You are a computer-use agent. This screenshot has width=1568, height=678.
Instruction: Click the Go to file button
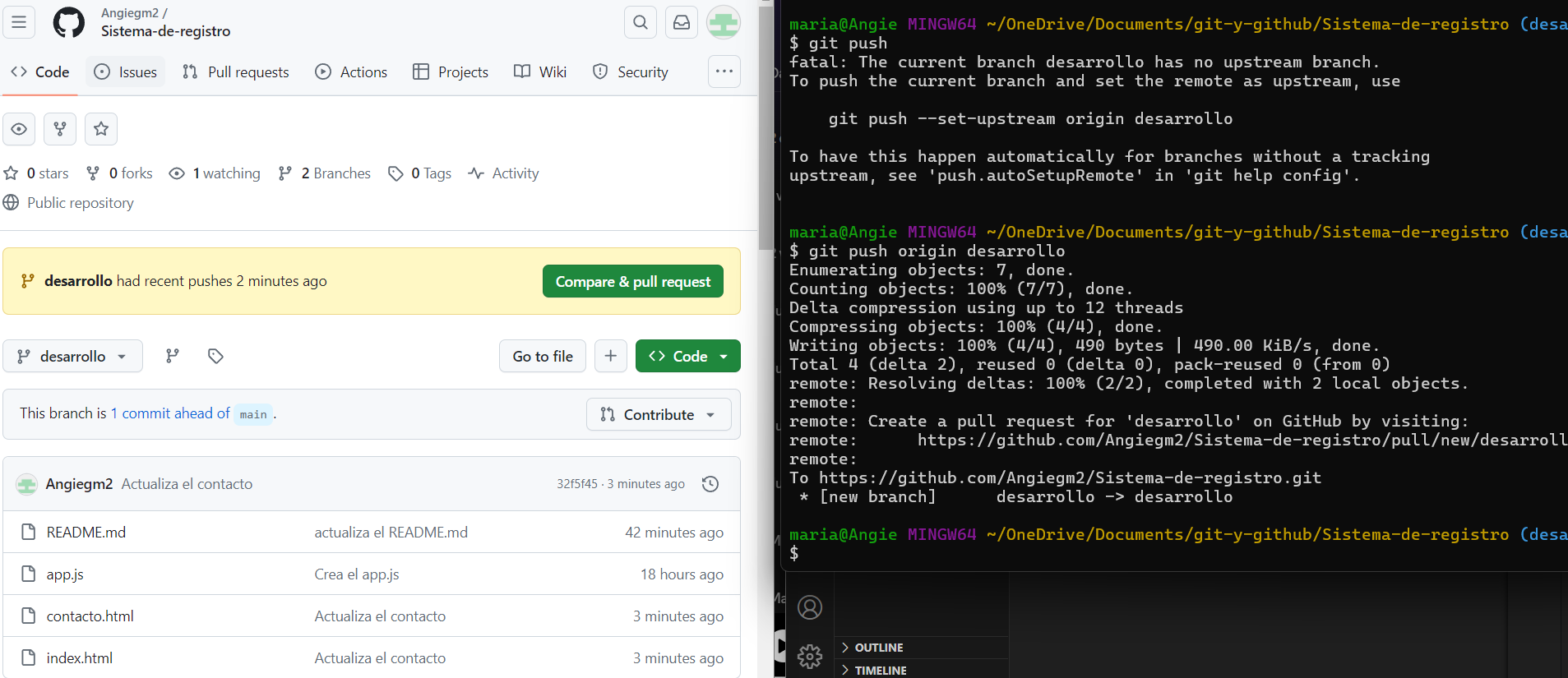click(x=543, y=356)
